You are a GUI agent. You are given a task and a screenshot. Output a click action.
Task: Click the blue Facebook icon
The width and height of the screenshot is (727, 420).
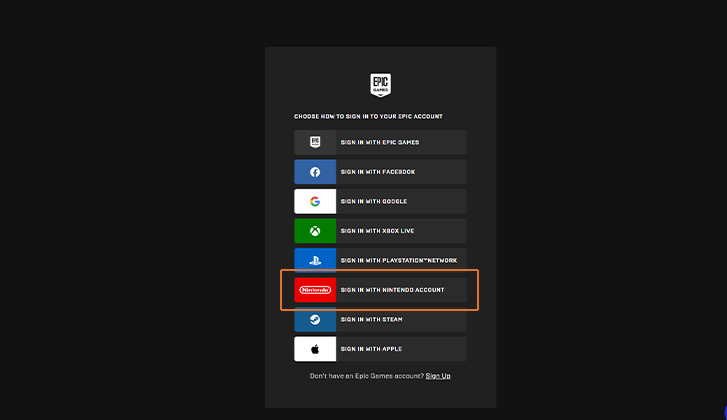(315, 172)
